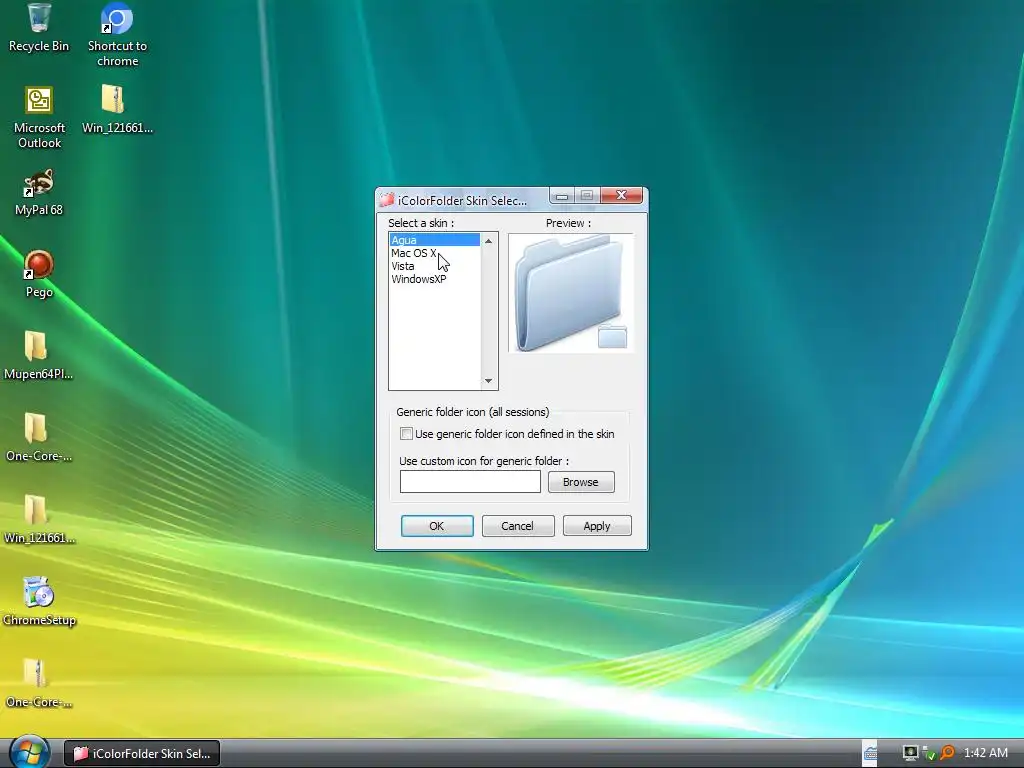Image resolution: width=1024 pixels, height=768 pixels.
Task: Click the on-screen keyboard tray icon
Action: pos(870,753)
